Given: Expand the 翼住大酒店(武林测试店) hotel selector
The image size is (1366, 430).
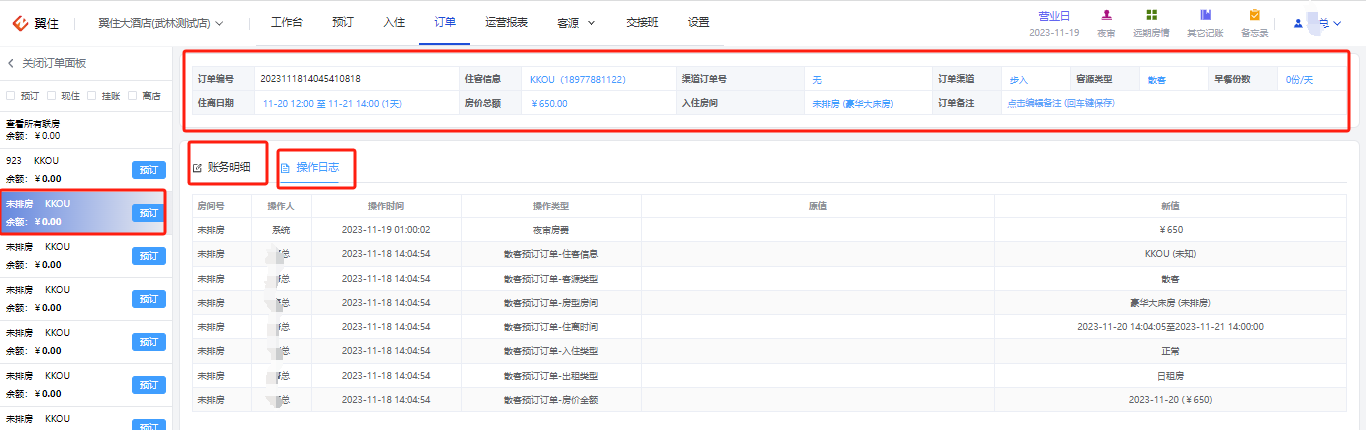Looking at the screenshot, I should [219, 22].
